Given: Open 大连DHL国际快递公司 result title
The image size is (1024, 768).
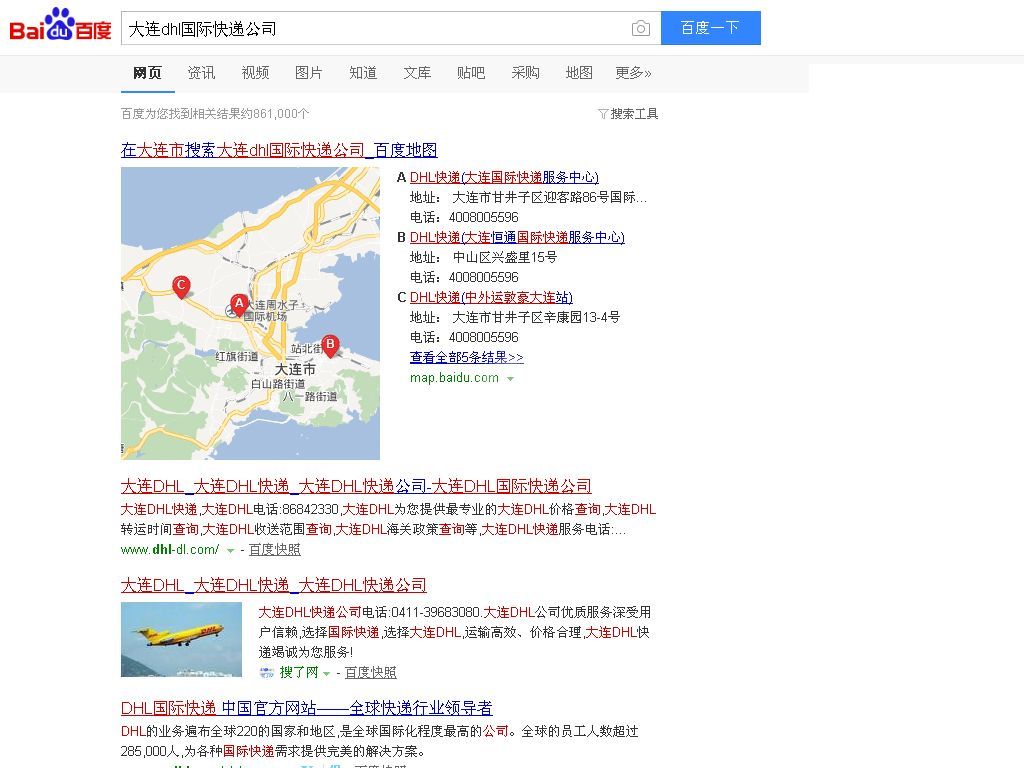Looking at the screenshot, I should point(356,486).
